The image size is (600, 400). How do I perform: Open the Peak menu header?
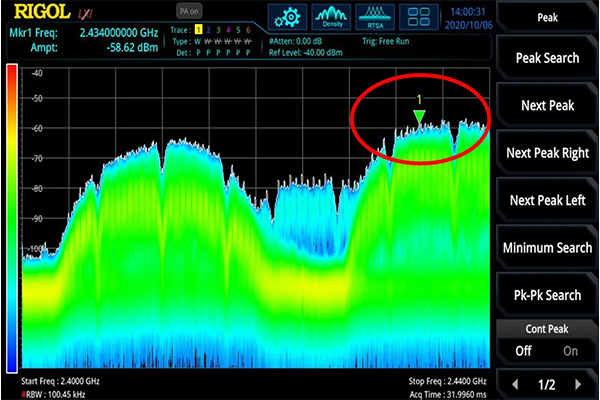(547, 18)
